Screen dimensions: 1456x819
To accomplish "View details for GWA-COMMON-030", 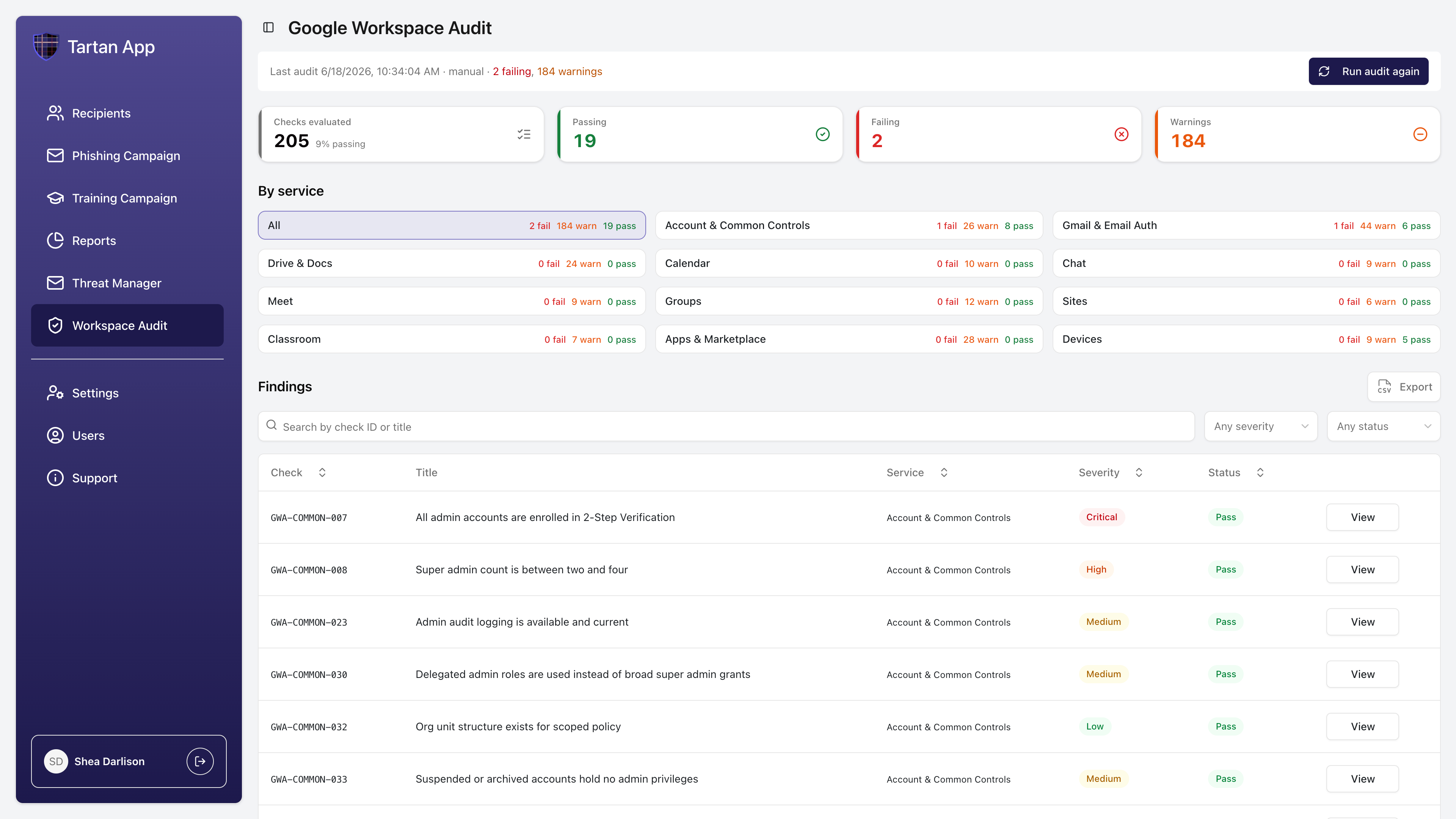I will click(x=1362, y=674).
